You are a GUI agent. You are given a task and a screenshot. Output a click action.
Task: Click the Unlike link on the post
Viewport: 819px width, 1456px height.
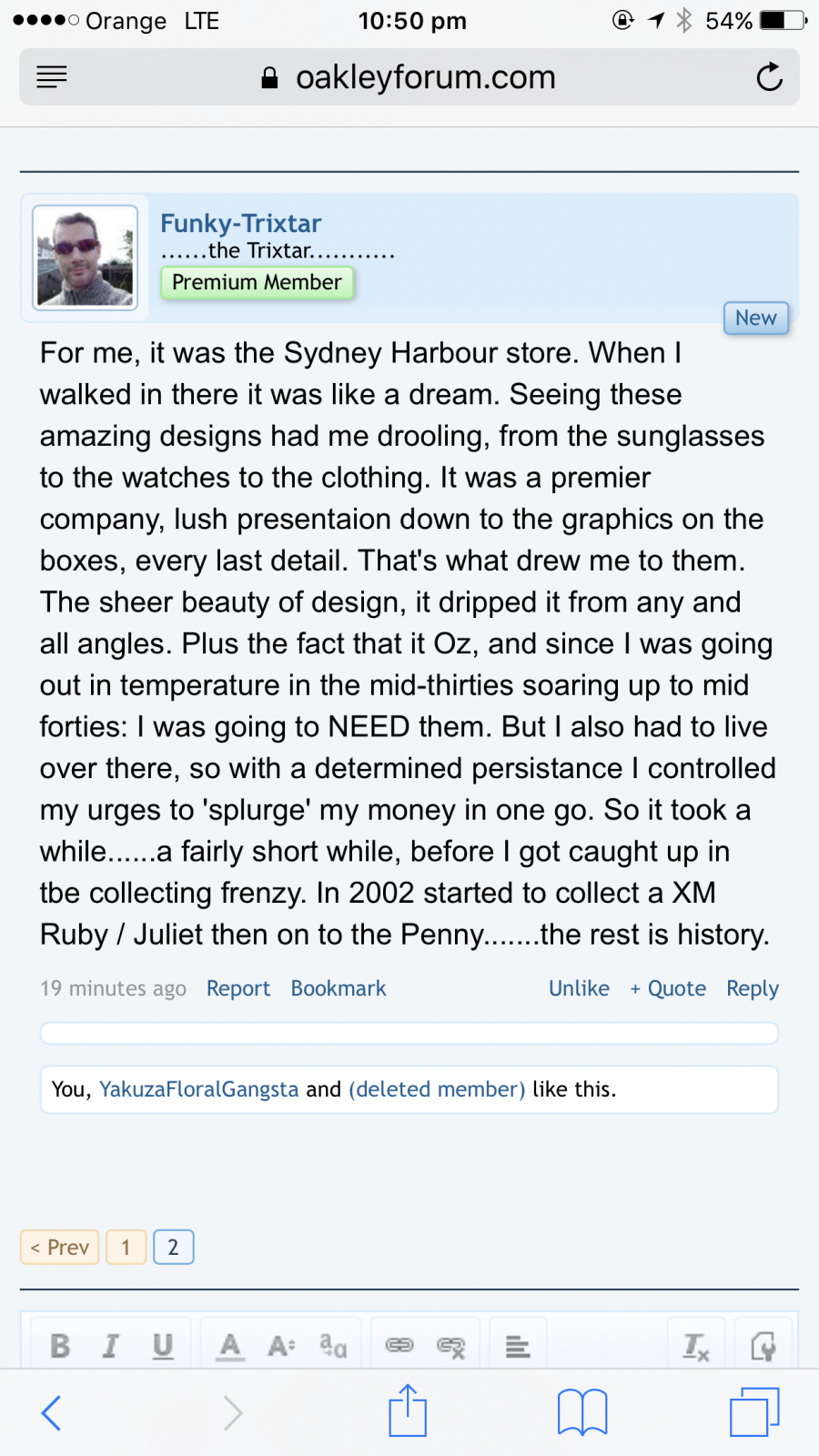coord(579,988)
